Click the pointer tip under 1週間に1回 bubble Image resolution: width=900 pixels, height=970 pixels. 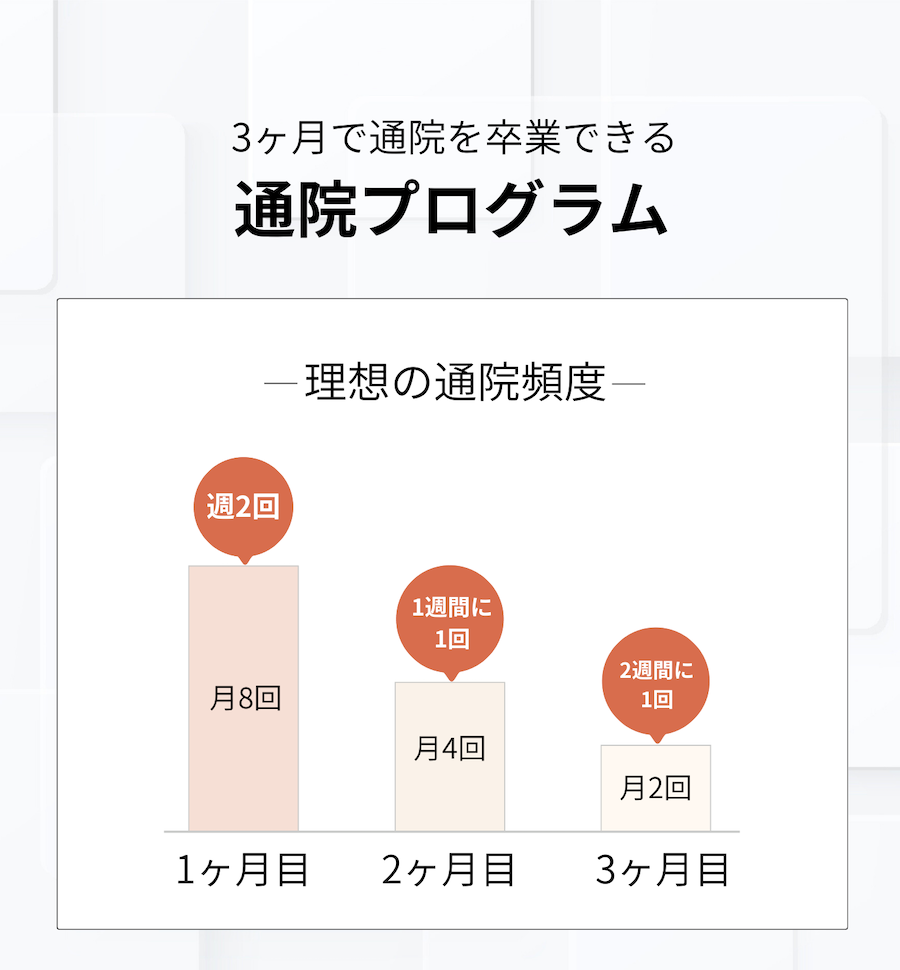pyautogui.click(x=452, y=677)
